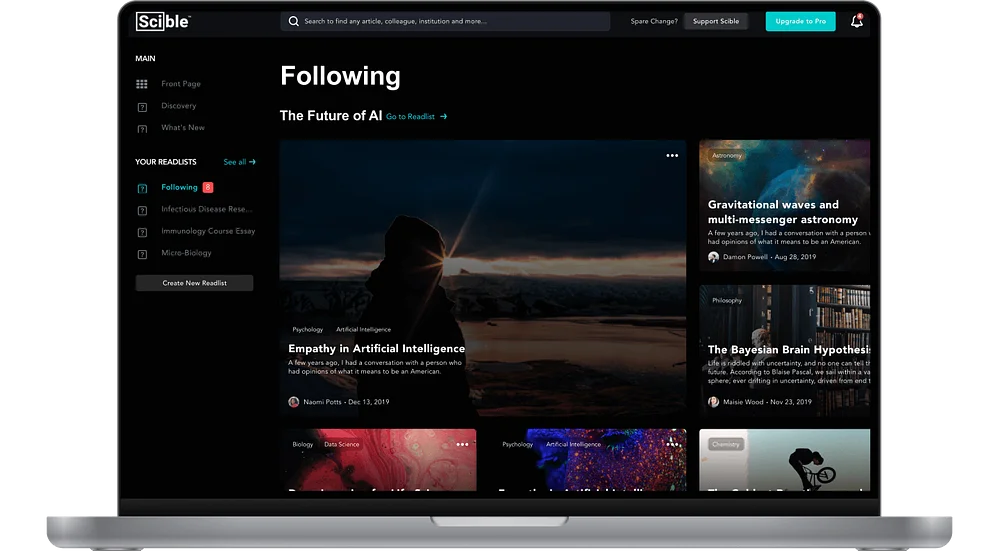1000x551 pixels.
Task: Follow the Go to Readlist link
Action: (416, 117)
